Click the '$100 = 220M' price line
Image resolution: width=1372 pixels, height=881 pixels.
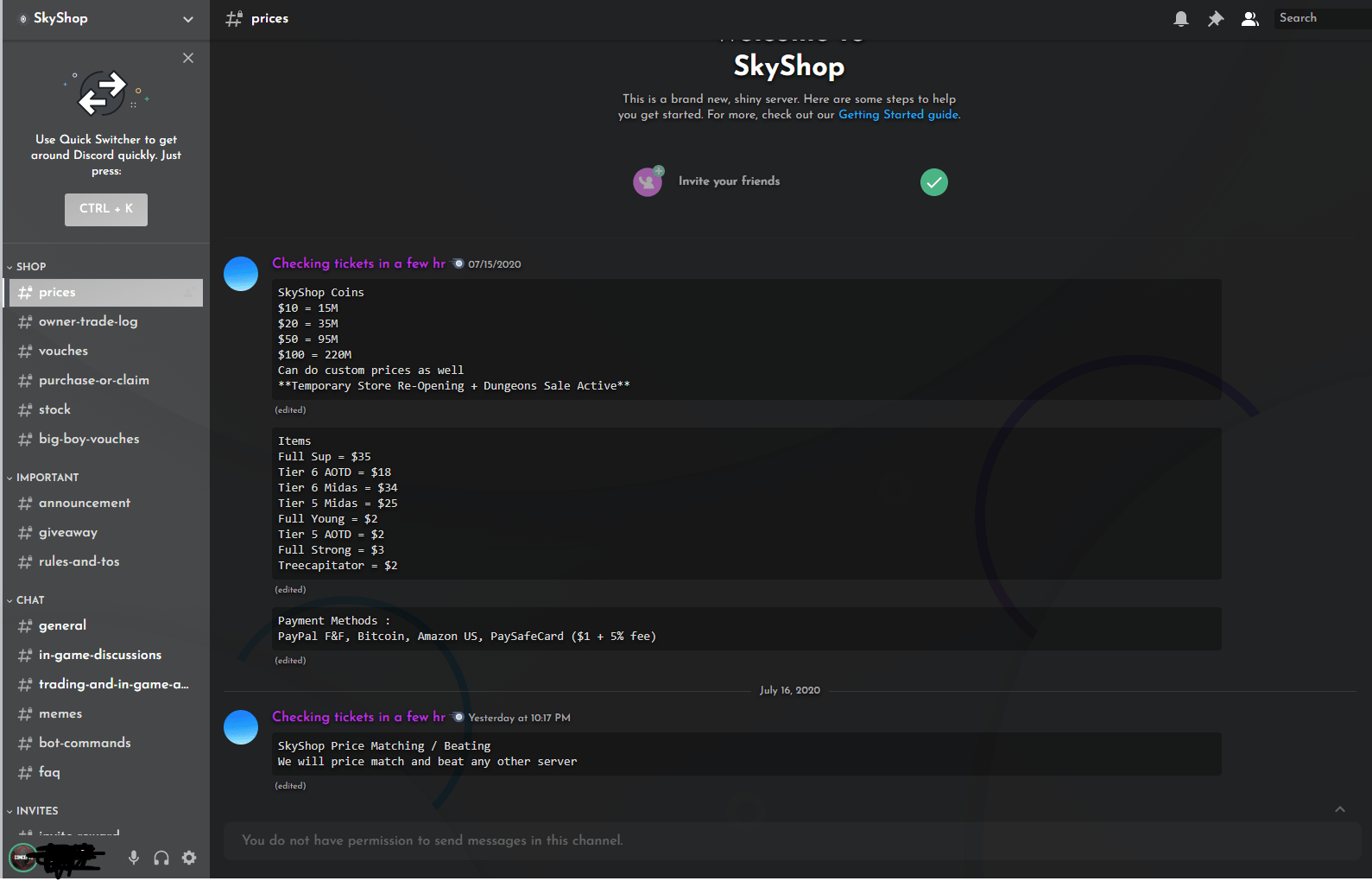click(x=314, y=355)
